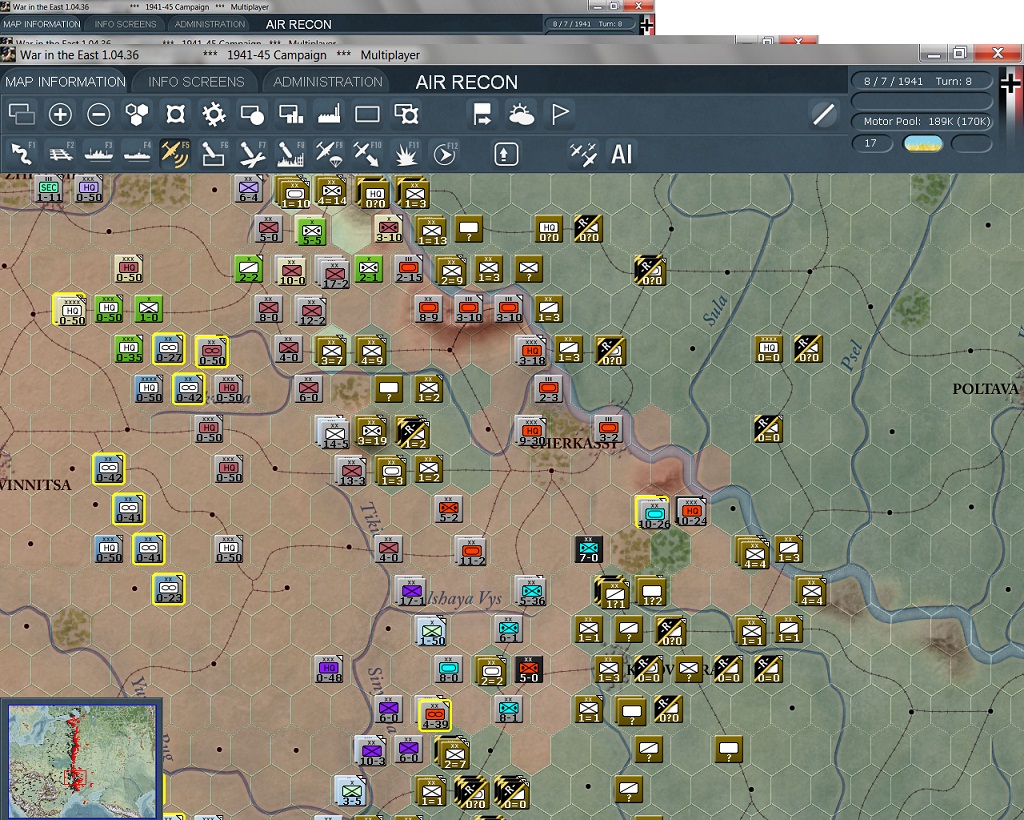Open Map Information tab in background window
1024x820 pixels.
tap(42, 24)
